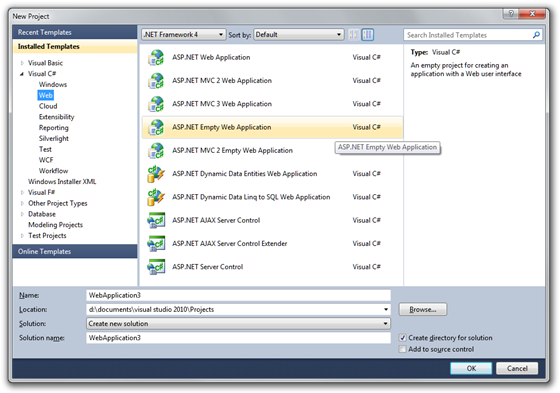The width and height of the screenshot is (560, 393).
Task: Select 'ASP.NET AJAX Server Control Extender' text
Action: pos(230,244)
